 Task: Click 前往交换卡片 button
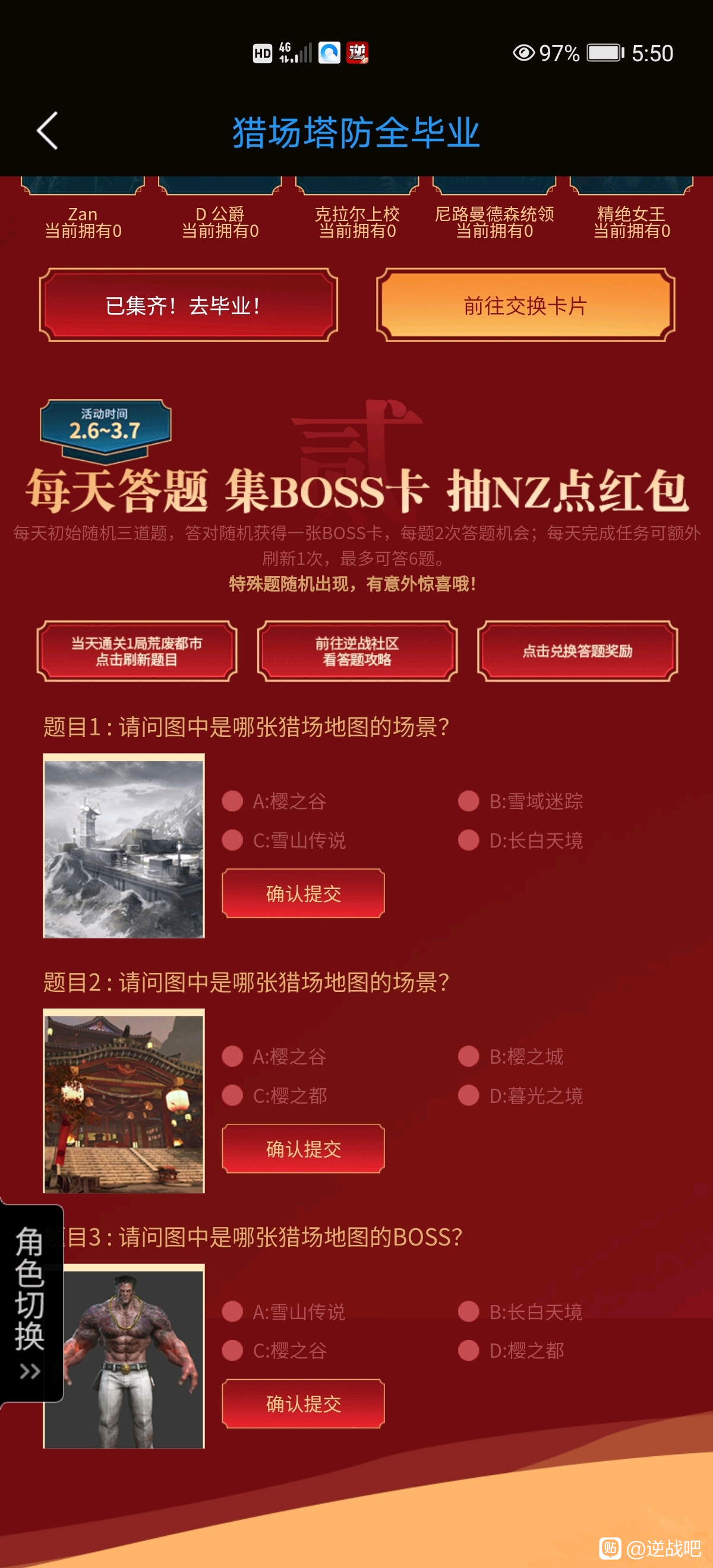525,305
